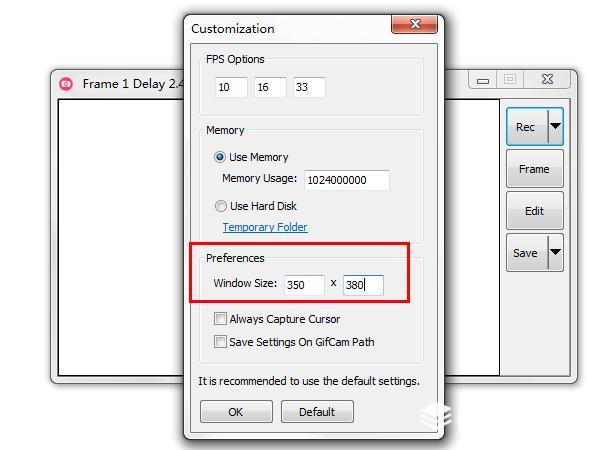The height and width of the screenshot is (450, 590).
Task: Check Save Settings On GifCam Path
Action: coord(220,342)
